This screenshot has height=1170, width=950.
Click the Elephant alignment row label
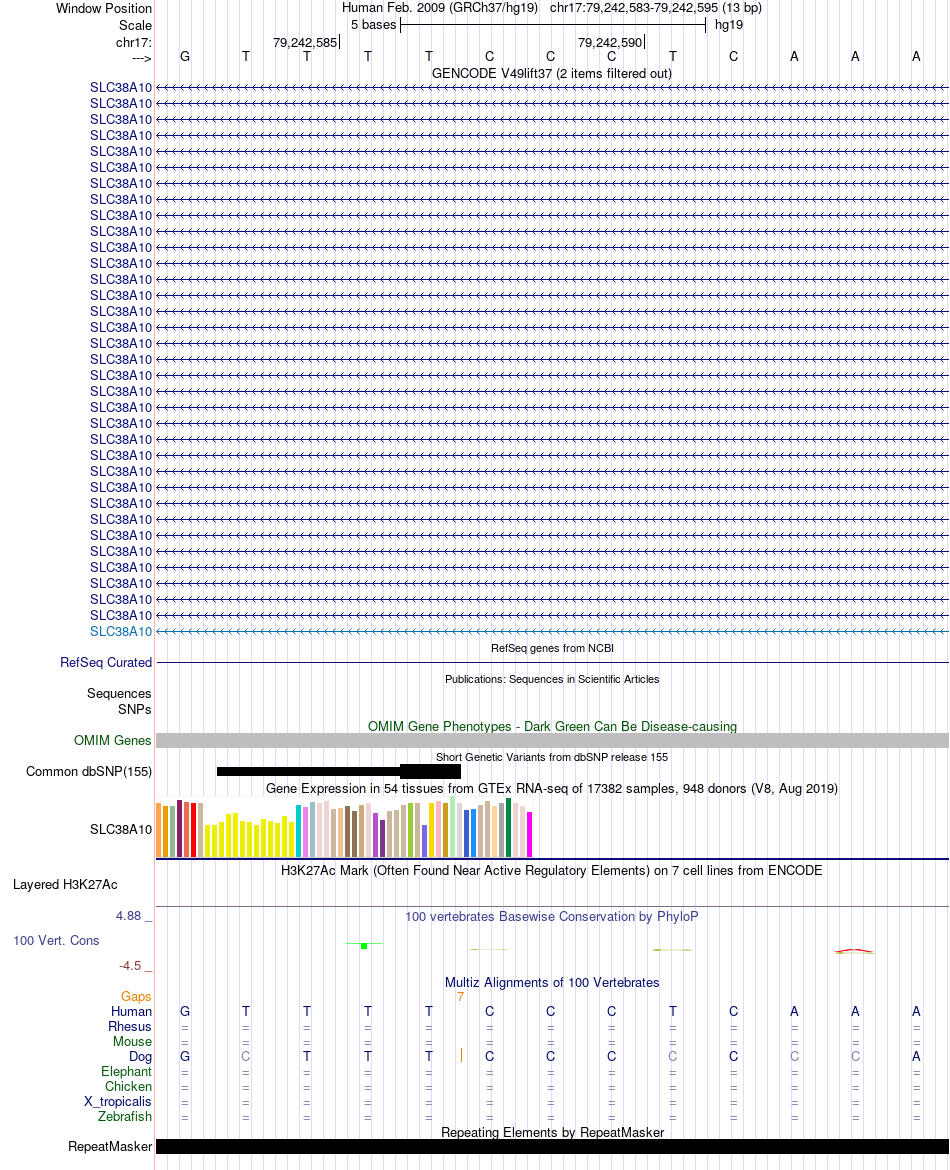126,1071
